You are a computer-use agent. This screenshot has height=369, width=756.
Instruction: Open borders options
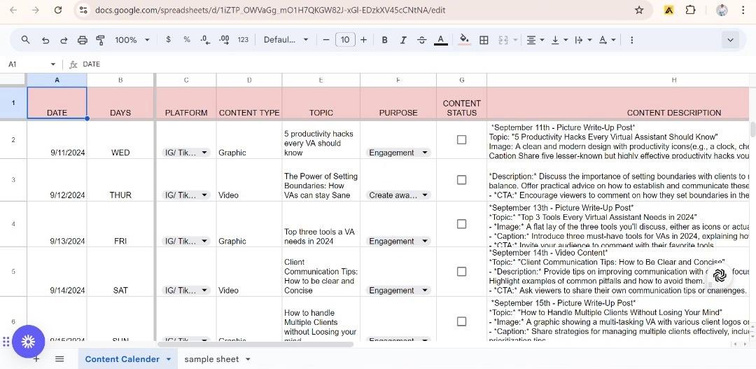click(484, 40)
